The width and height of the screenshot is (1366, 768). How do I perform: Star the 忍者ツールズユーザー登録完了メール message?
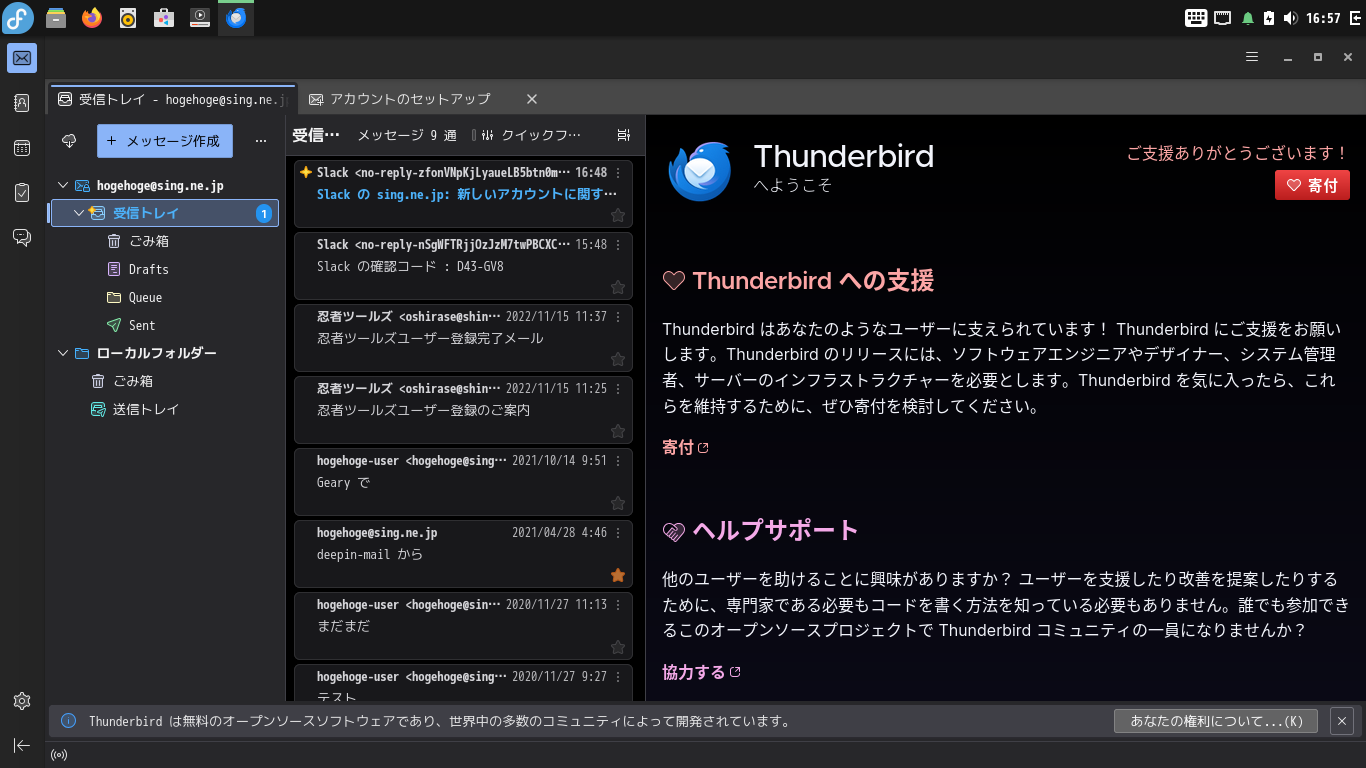tap(618, 359)
